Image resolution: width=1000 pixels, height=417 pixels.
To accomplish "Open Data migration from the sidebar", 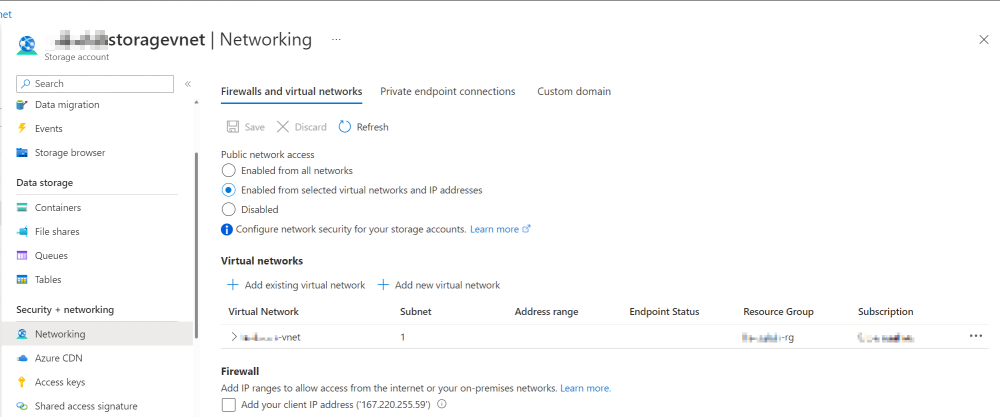I will tap(66, 105).
